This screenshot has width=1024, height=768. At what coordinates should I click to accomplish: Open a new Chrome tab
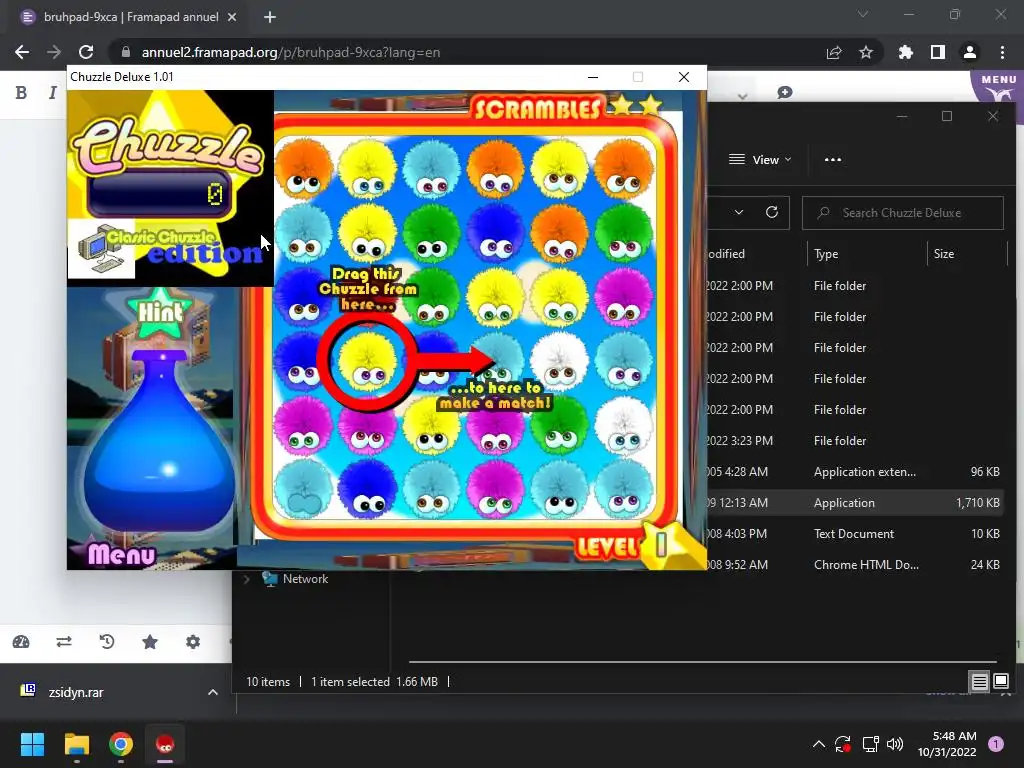[x=270, y=17]
